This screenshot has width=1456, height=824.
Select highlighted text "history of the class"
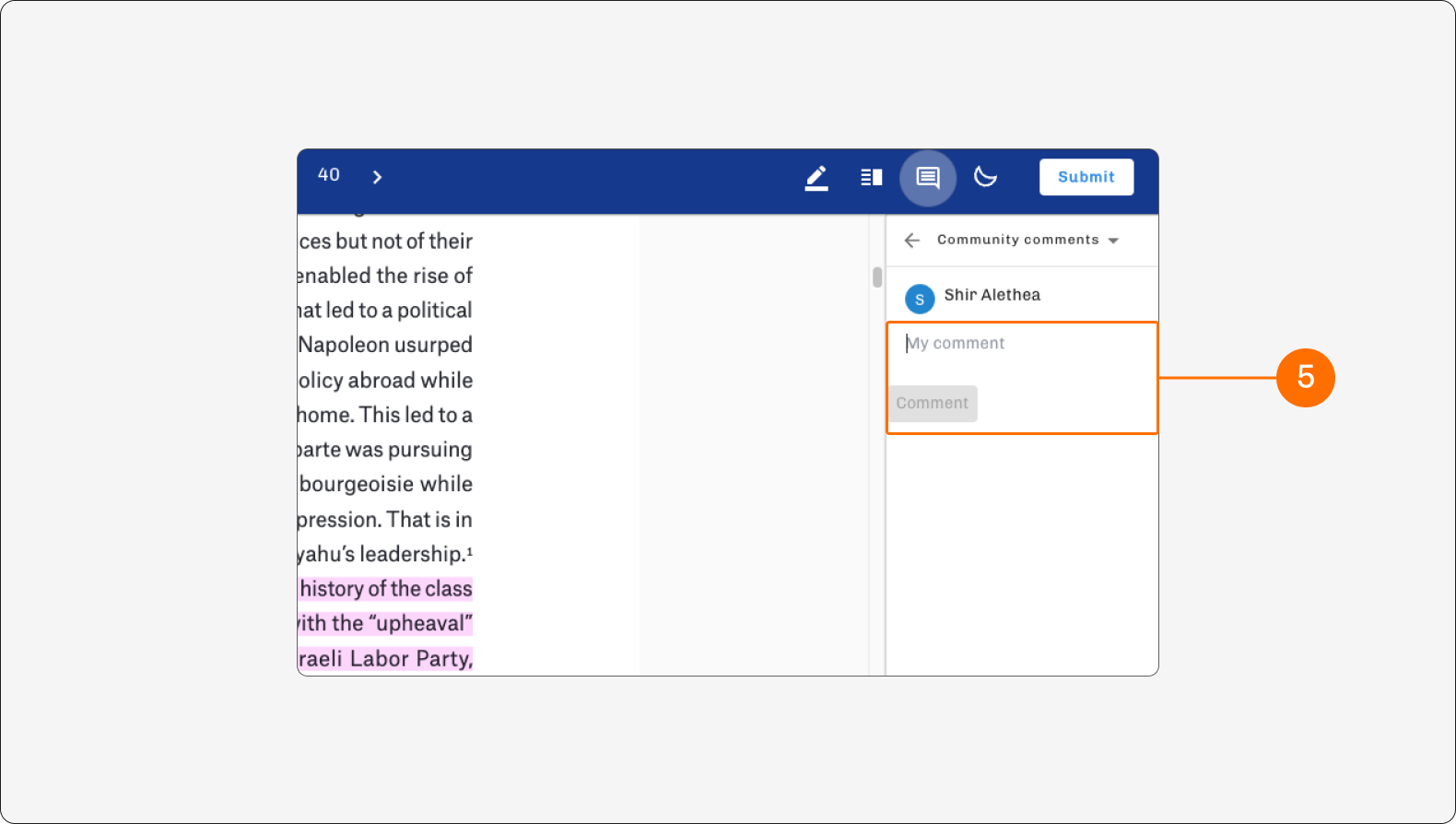(x=385, y=589)
